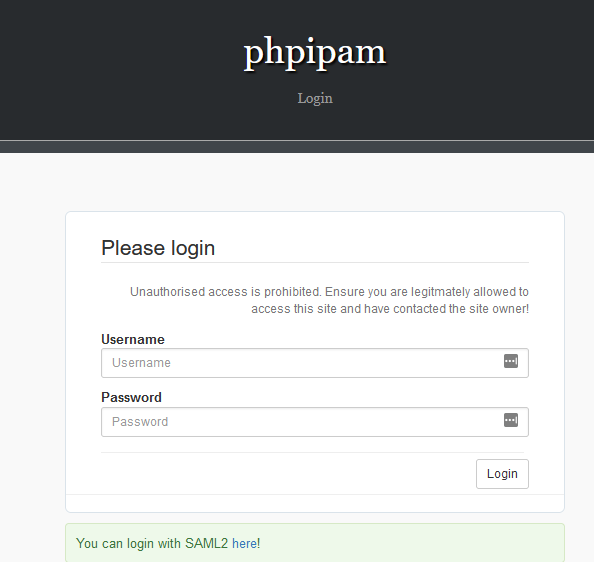Screen dimensions: 594x562
Task: Focus the Password input field
Action: point(315,422)
